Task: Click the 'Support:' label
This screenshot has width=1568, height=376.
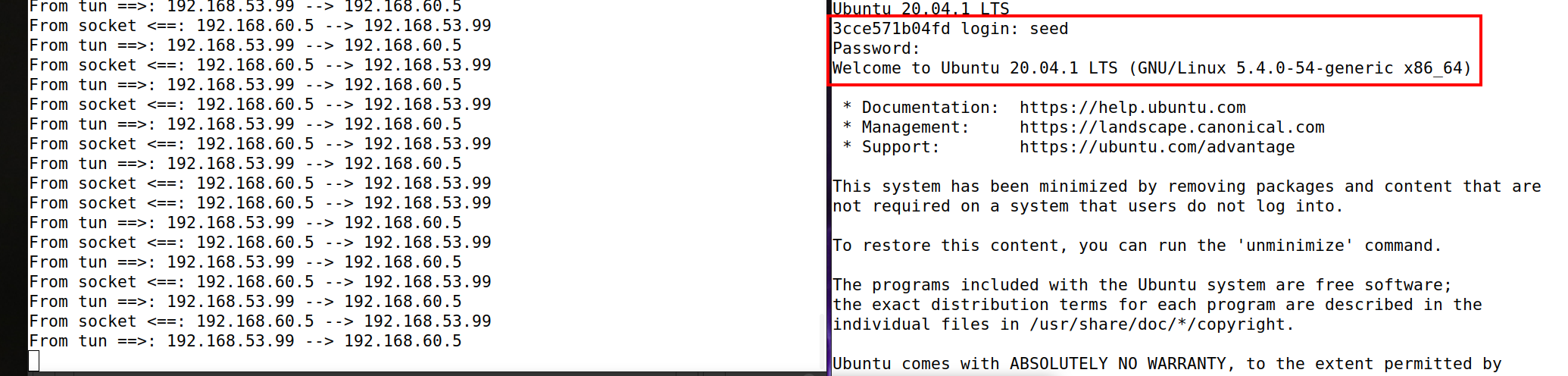Action: [x=901, y=147]
